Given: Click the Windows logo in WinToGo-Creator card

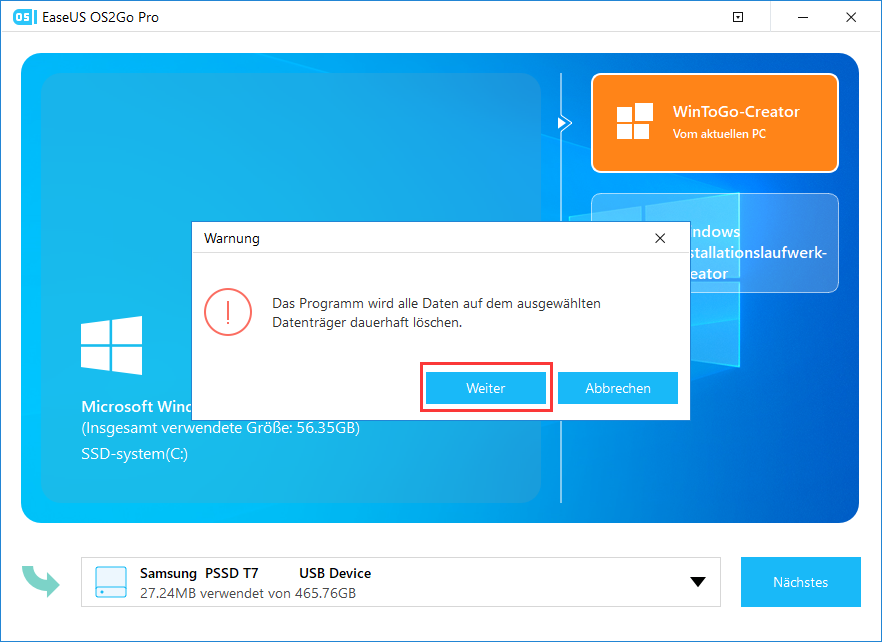Looking at the screenshot, I should tap(634, 121).
